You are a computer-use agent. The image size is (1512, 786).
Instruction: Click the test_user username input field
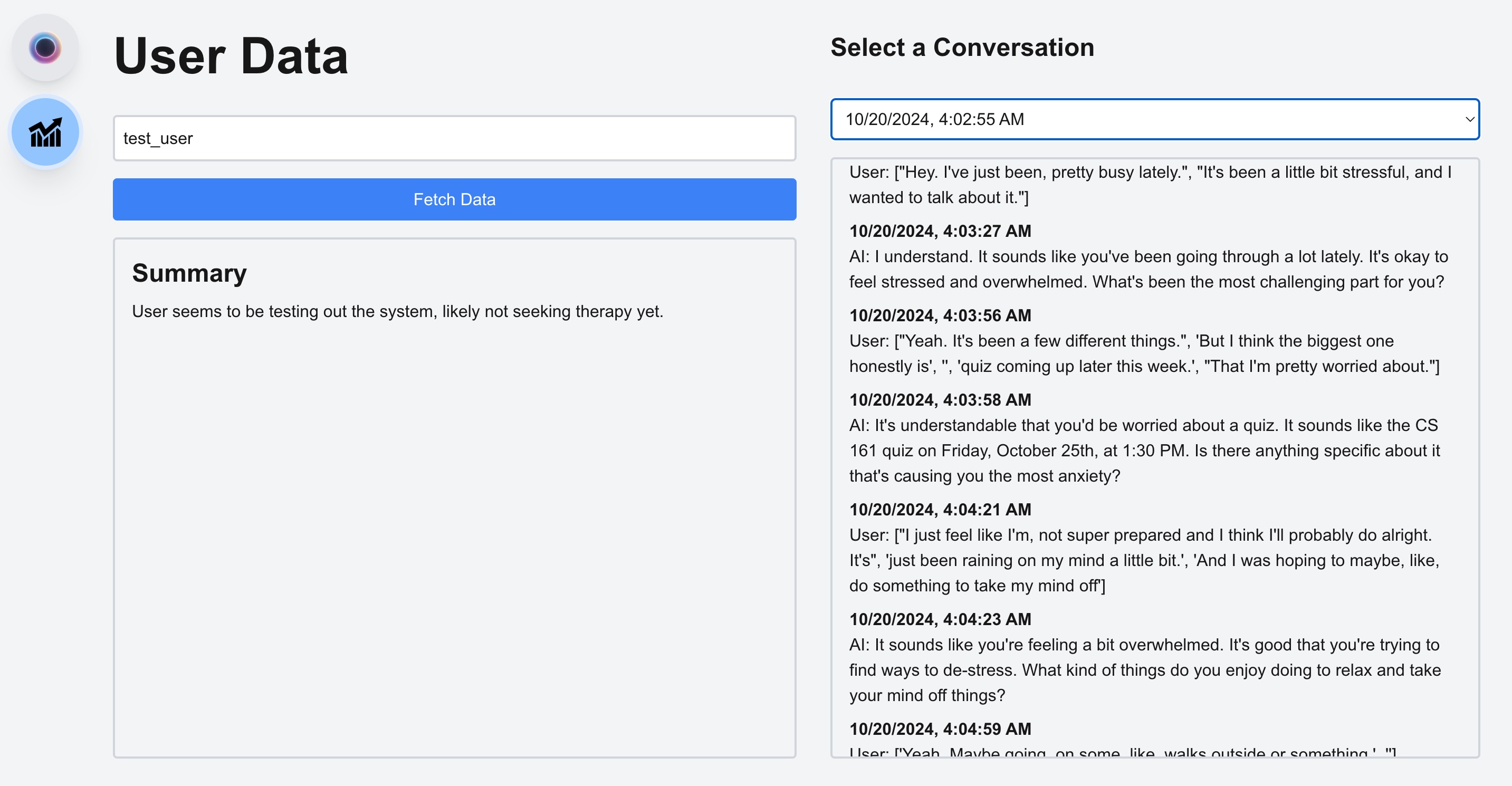click(454, 139)
